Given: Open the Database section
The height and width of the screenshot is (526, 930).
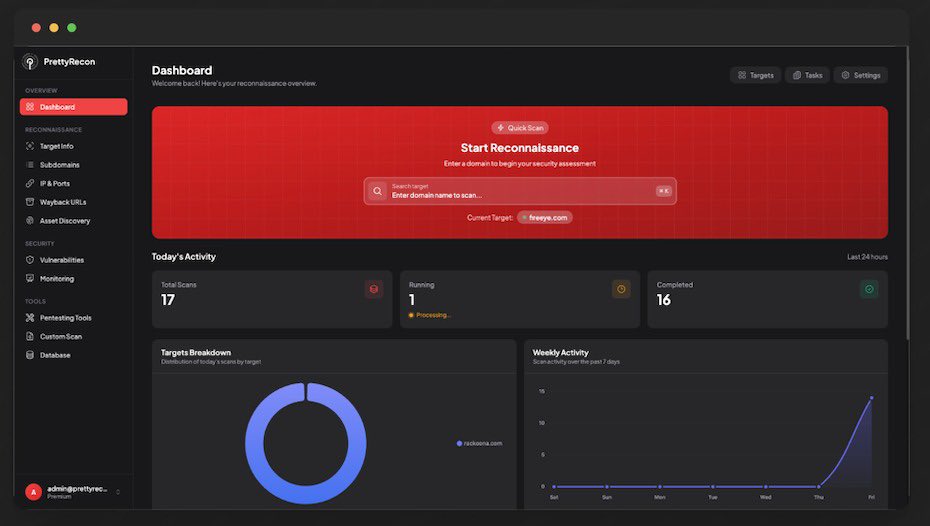Looking at the screenshot, I should coord(74,355).
